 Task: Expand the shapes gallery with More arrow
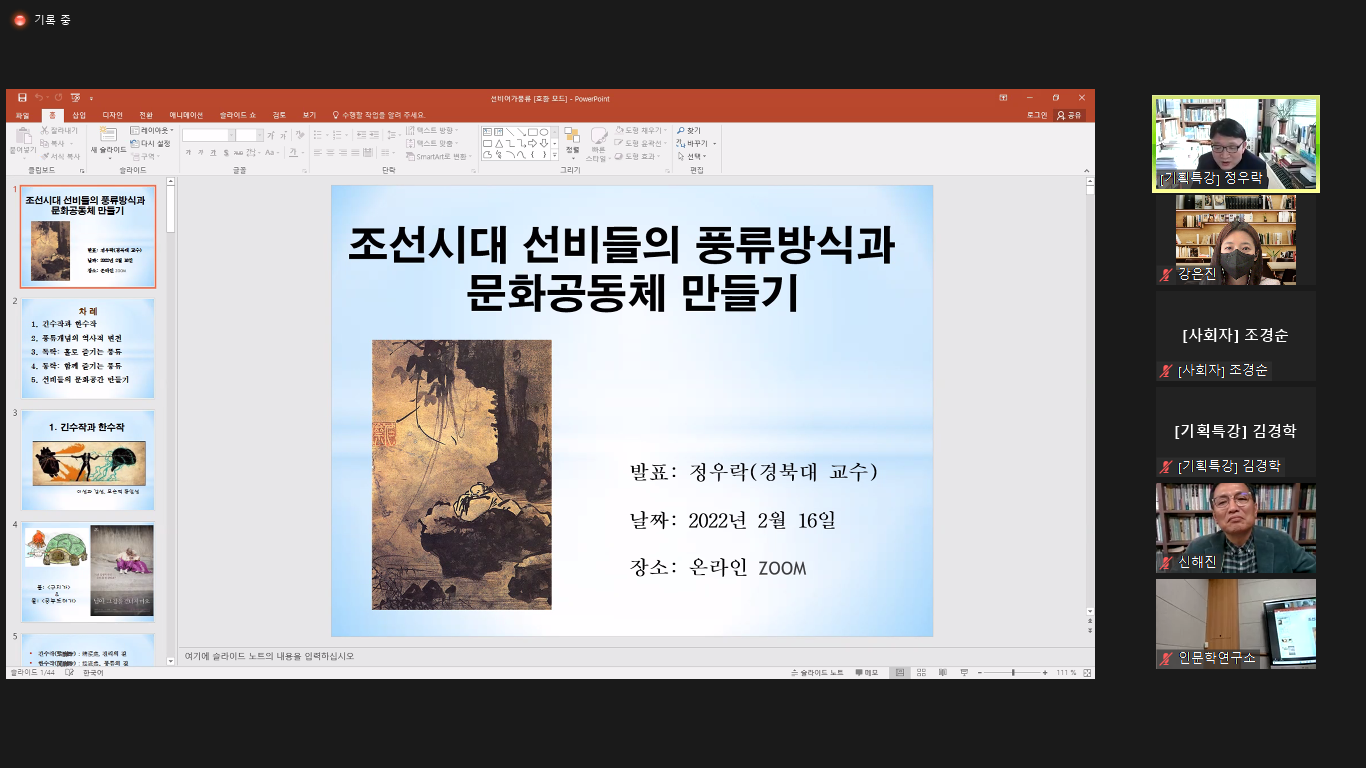554,155
